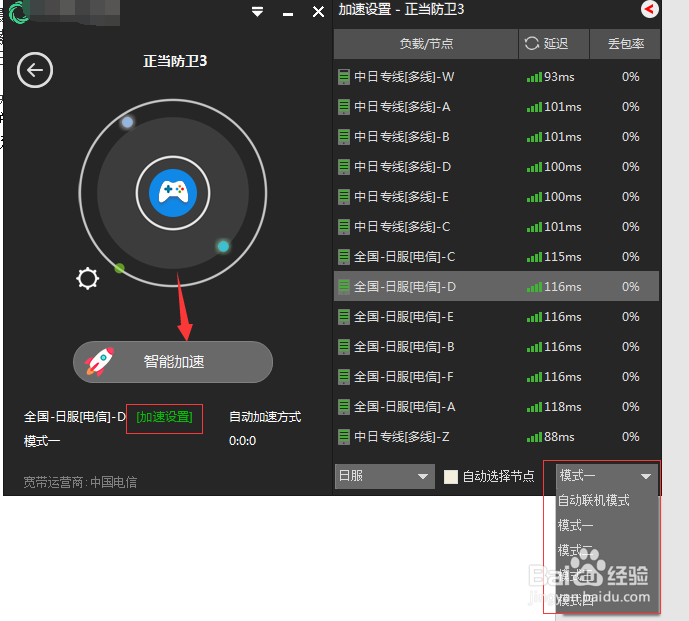Viewport: 689px width, 621px height.
Task: Open the [加速设置] link
Action: pyautogui.click(x=164, y=417)
